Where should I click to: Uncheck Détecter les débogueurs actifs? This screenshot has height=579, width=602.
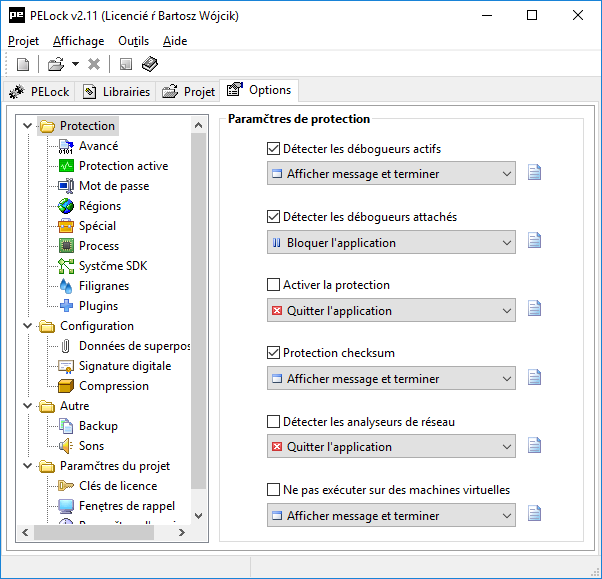(x=273, y=149)
